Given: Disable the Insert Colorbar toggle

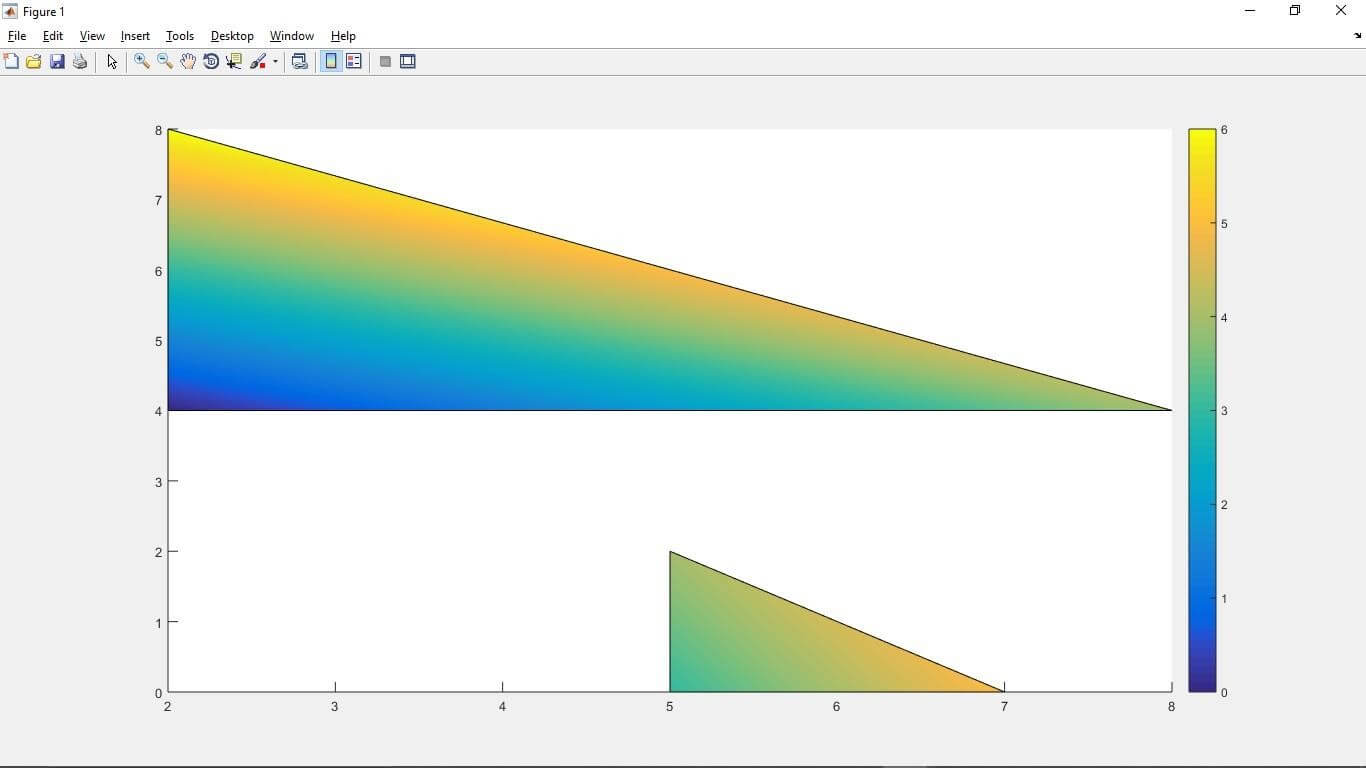Looking at the screenshot, I should [330, 61].
